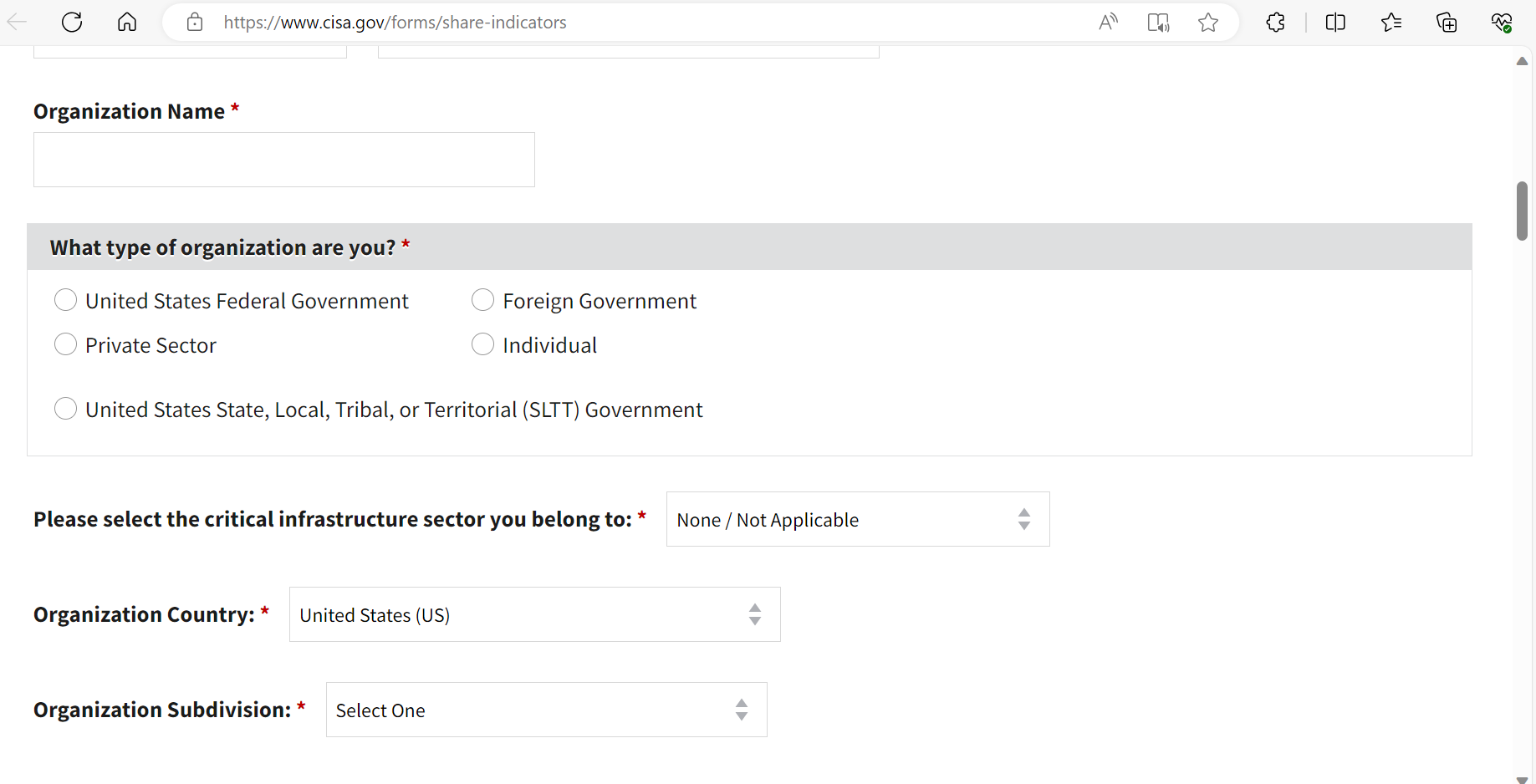1536x784 pixels.
Task: Open the Collections icon
Action: 1447,23
